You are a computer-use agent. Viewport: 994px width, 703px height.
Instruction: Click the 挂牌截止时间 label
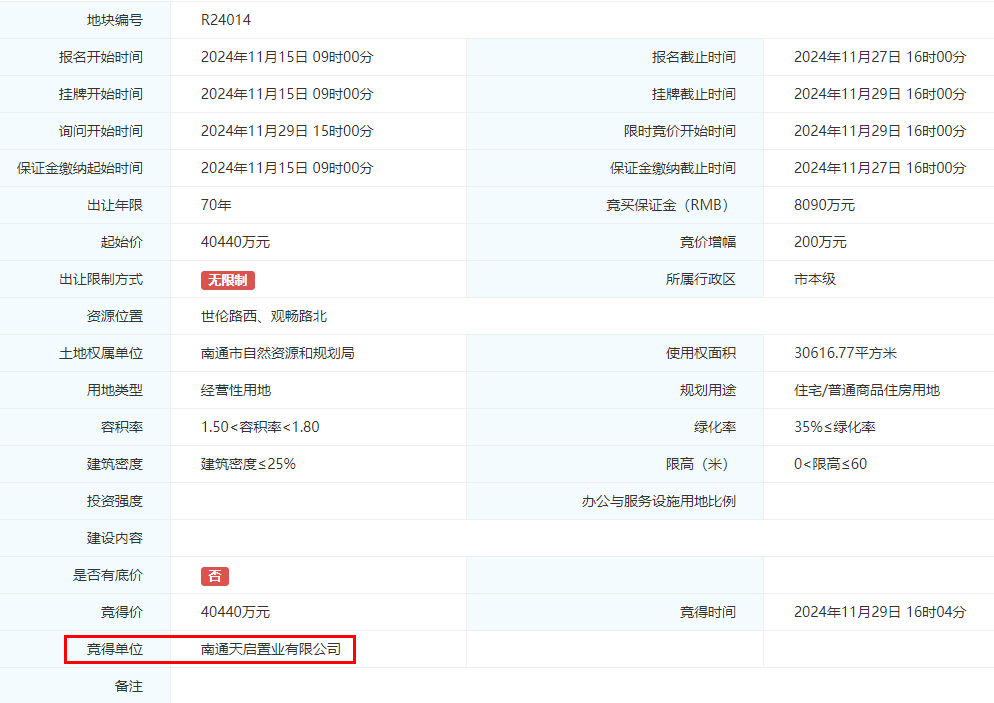click(x=694, y=94)
